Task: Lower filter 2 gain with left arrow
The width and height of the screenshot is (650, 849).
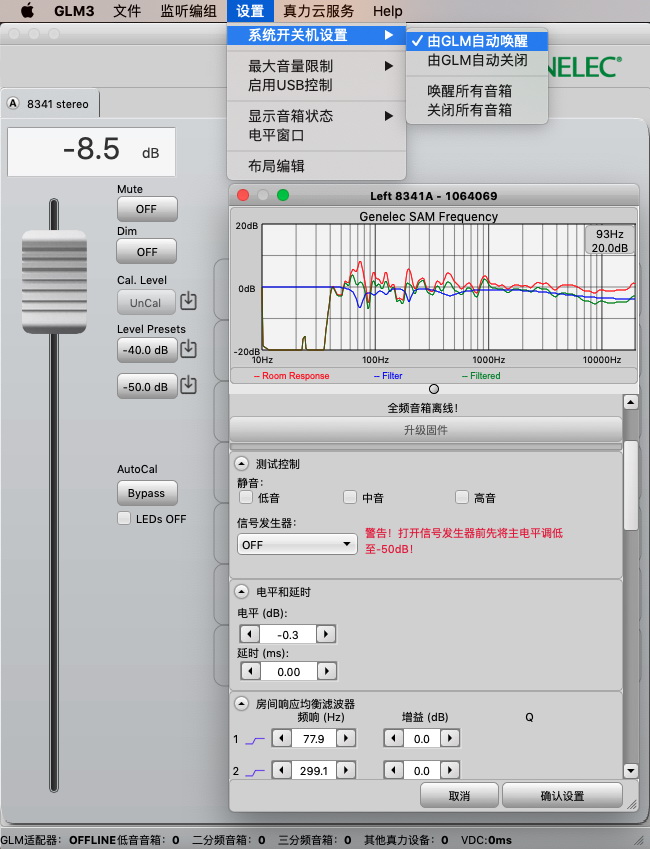Action: pos(393,770)
